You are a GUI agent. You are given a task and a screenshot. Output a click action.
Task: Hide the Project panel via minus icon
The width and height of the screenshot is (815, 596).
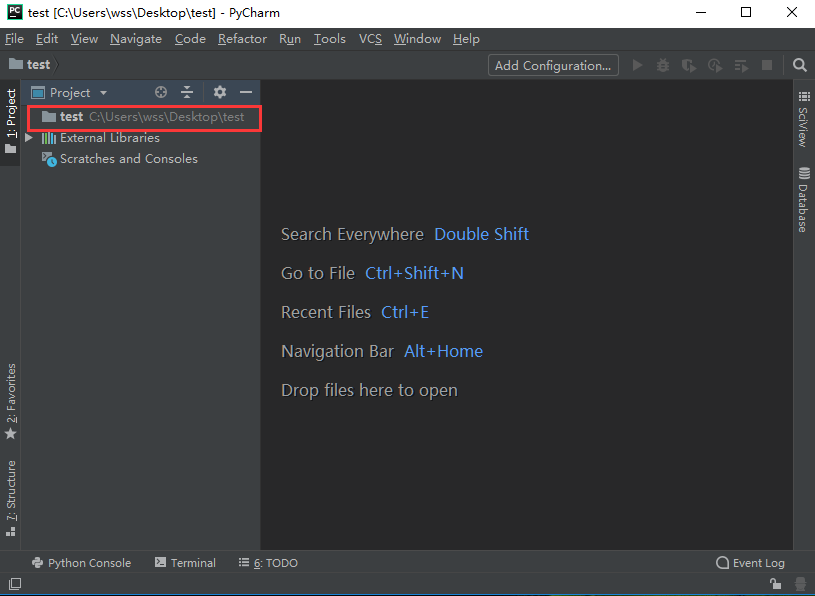pyautogui.click(x=246, y=92)
